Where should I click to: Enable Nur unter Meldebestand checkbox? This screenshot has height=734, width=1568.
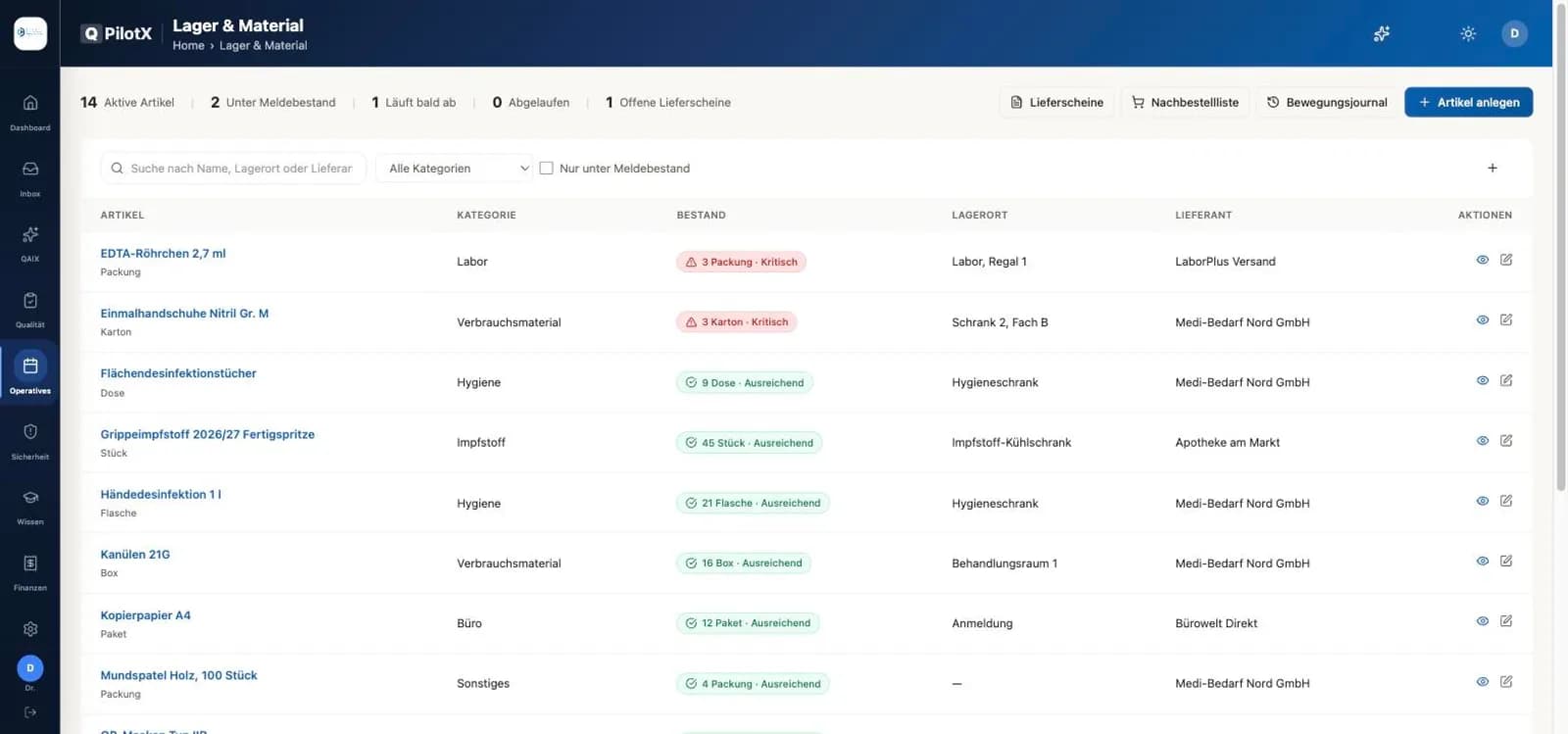pyautogui.click(x=547, y=168)
